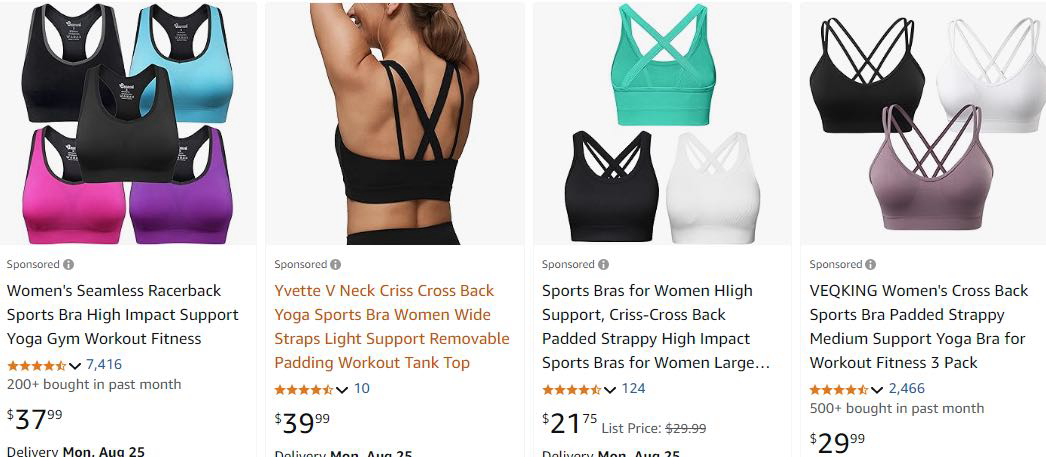The image size is (1046, 457).
Task: Click star rating of HIigh Support sports bras
Action: [572, 389]
